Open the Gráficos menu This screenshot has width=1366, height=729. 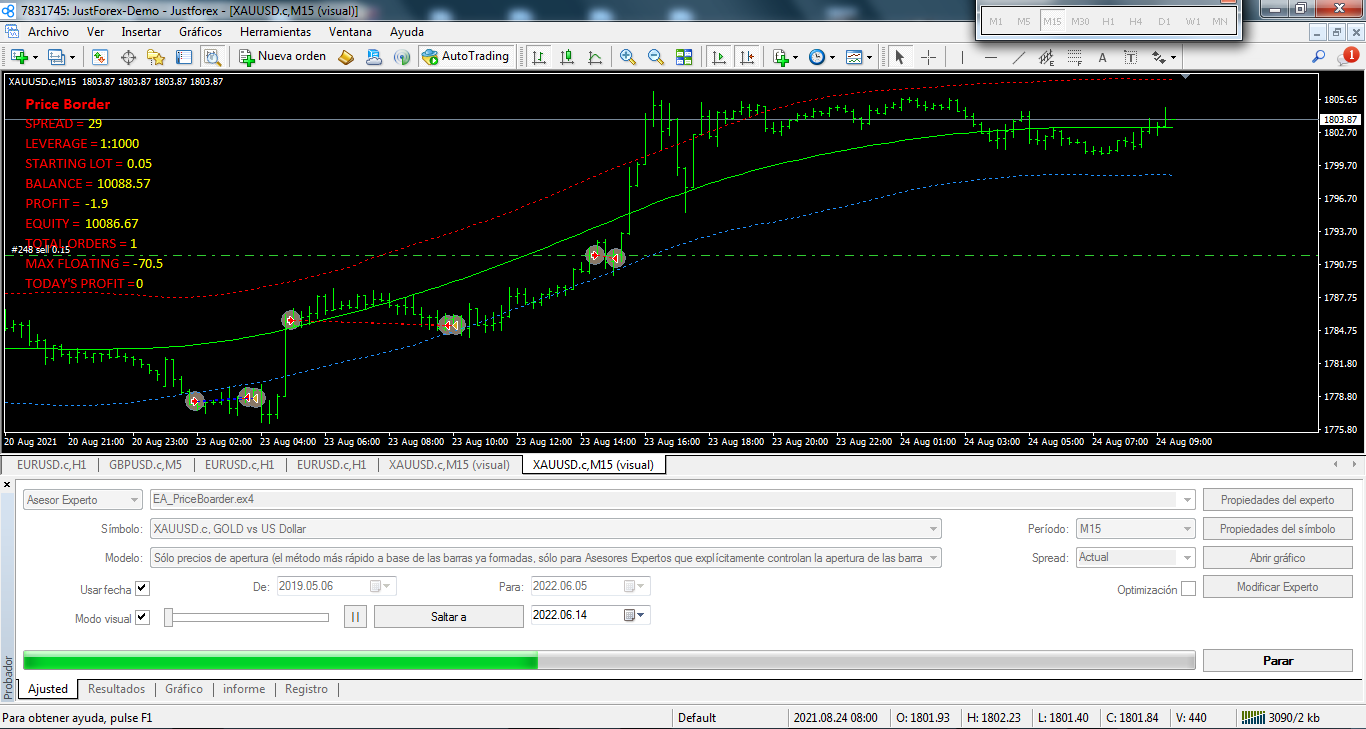(200, 31)
